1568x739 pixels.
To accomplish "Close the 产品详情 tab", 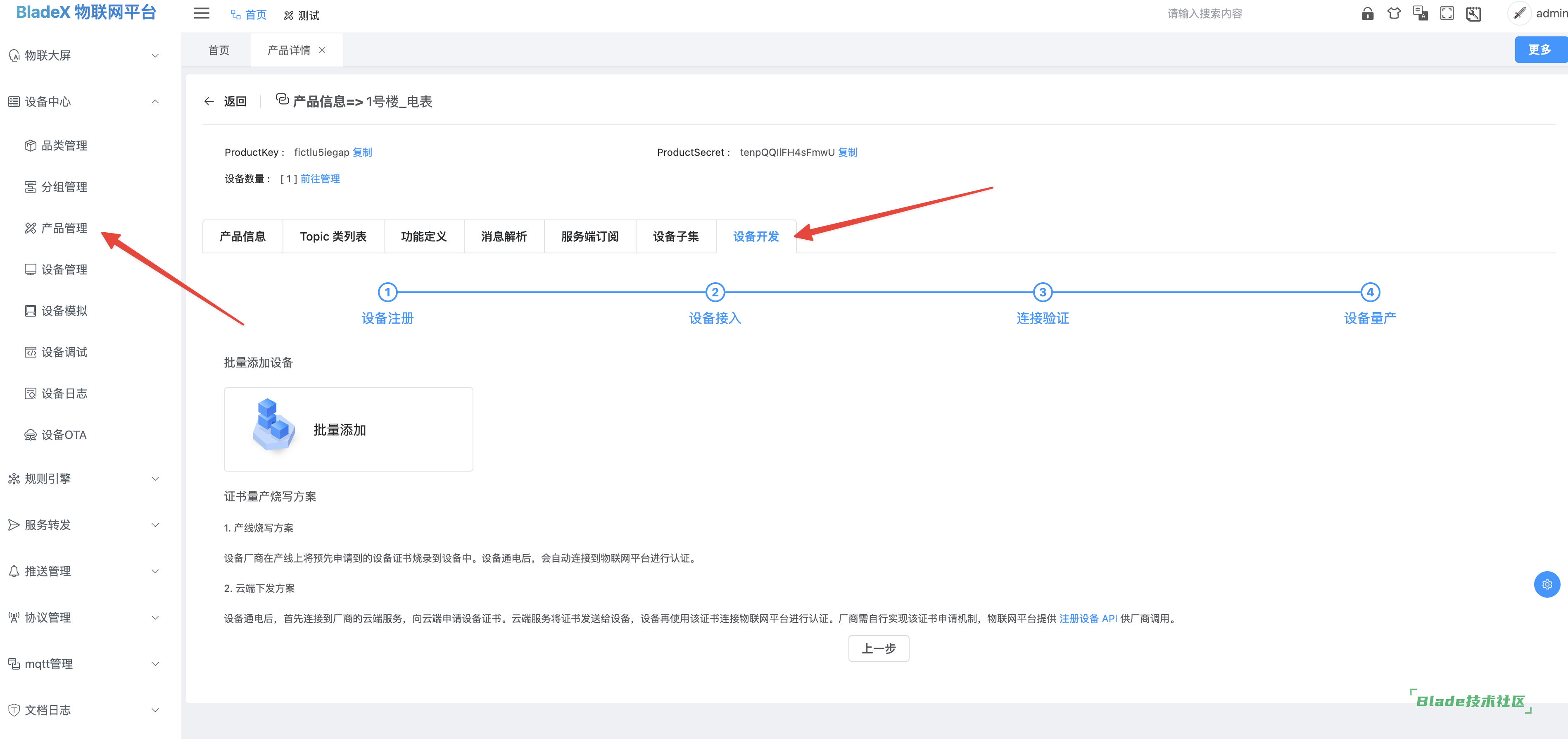I will (x=323, y=50).
